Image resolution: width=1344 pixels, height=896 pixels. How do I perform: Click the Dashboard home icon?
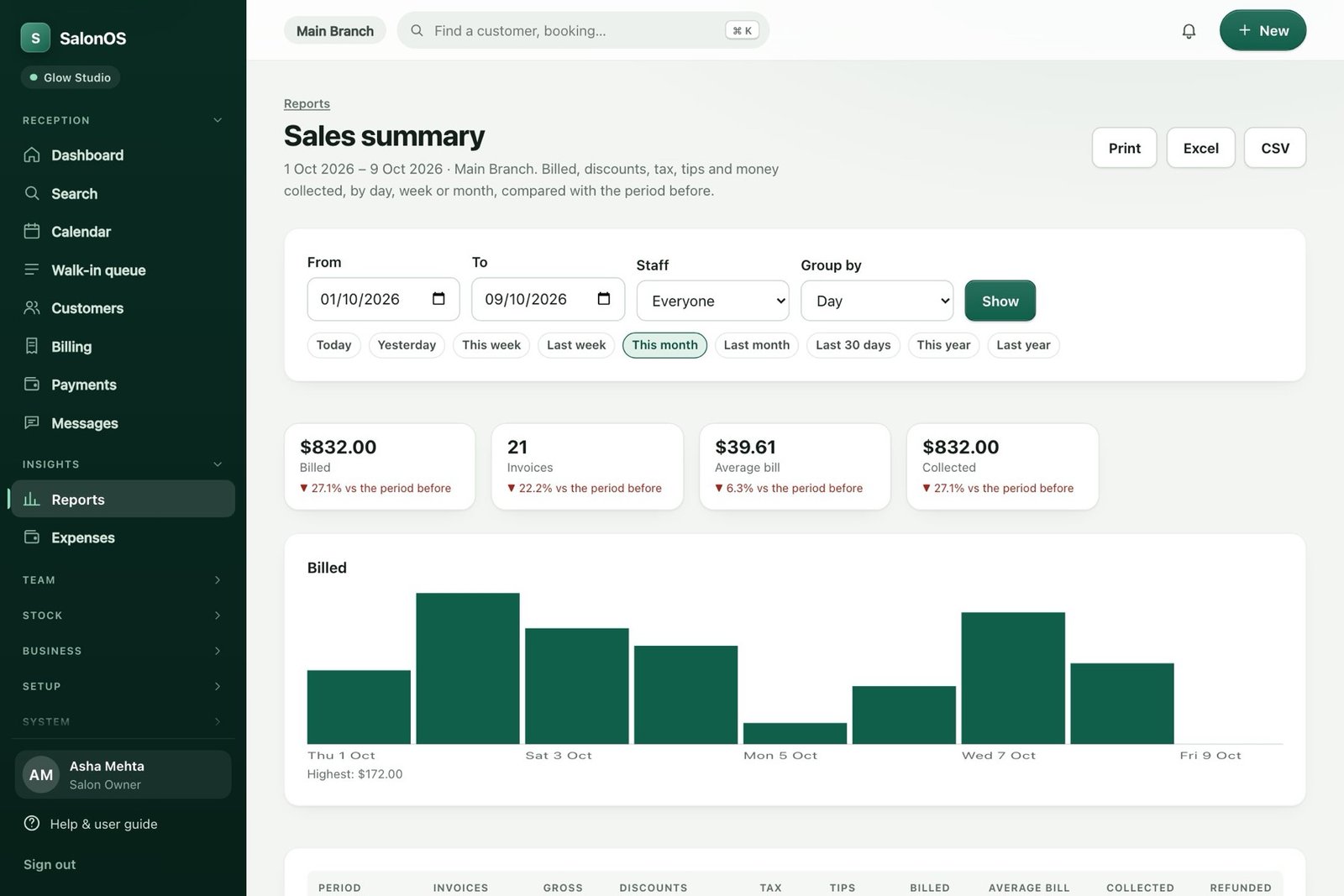pos(32,155)
